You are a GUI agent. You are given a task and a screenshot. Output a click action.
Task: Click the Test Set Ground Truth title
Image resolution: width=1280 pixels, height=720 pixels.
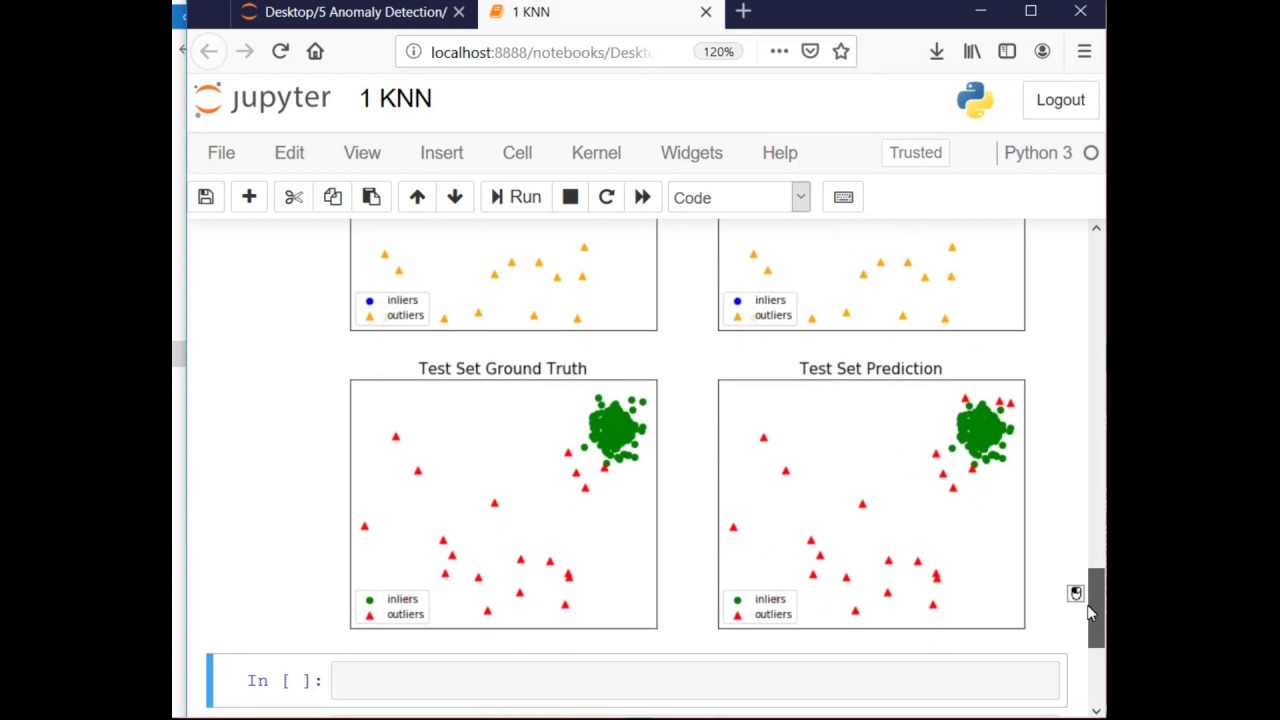click(x=502, y=368)
